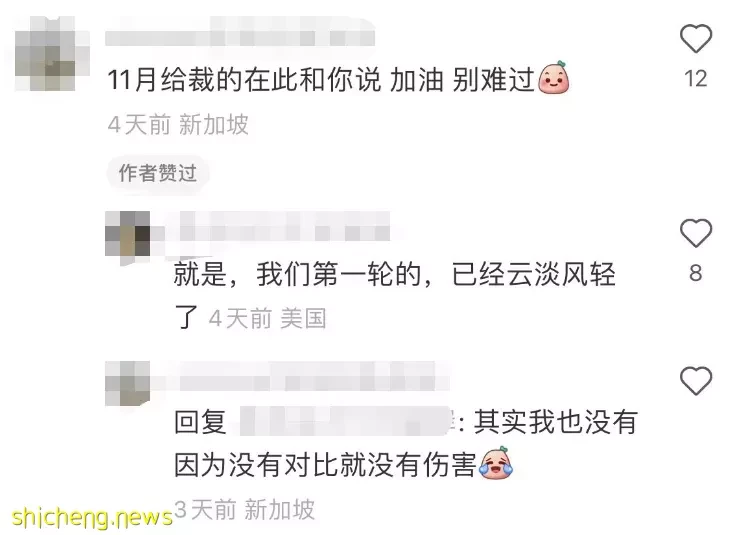Open the avatar of the 美国 replier

pyautogui.click(x=127, y=234)
